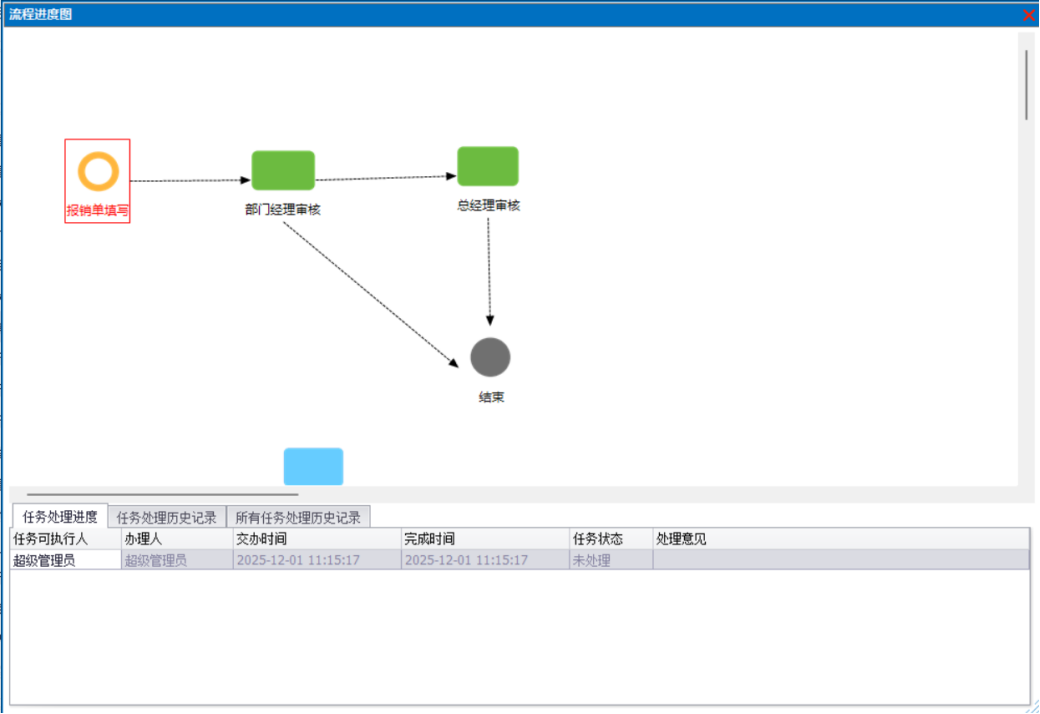Open the 所有任务处理历史记录 tab

click(x=298, y=517)
